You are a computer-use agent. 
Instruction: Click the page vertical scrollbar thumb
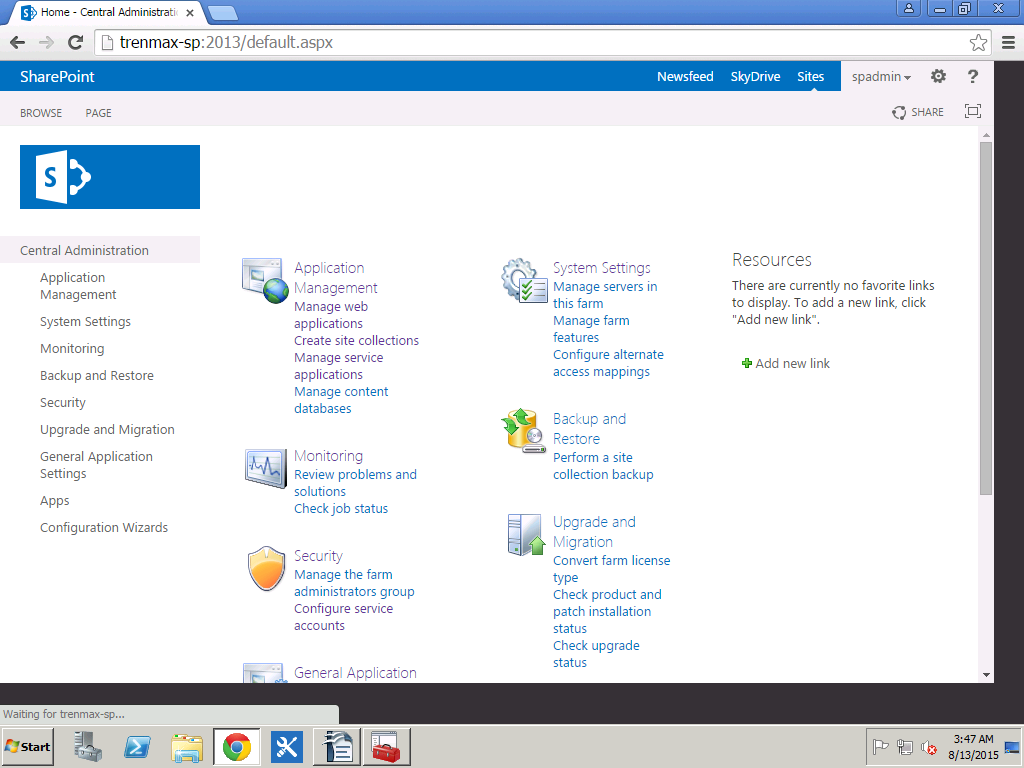pos(986,318)
